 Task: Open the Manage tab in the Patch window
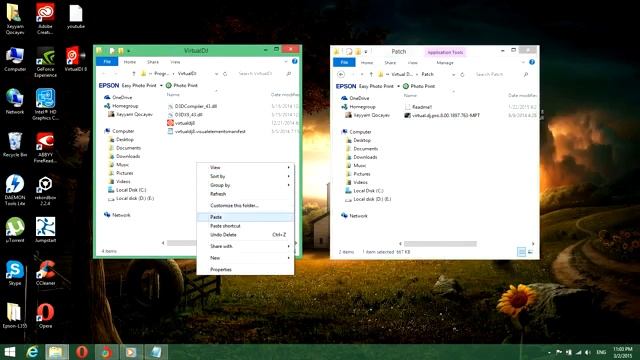click(445, 63)
